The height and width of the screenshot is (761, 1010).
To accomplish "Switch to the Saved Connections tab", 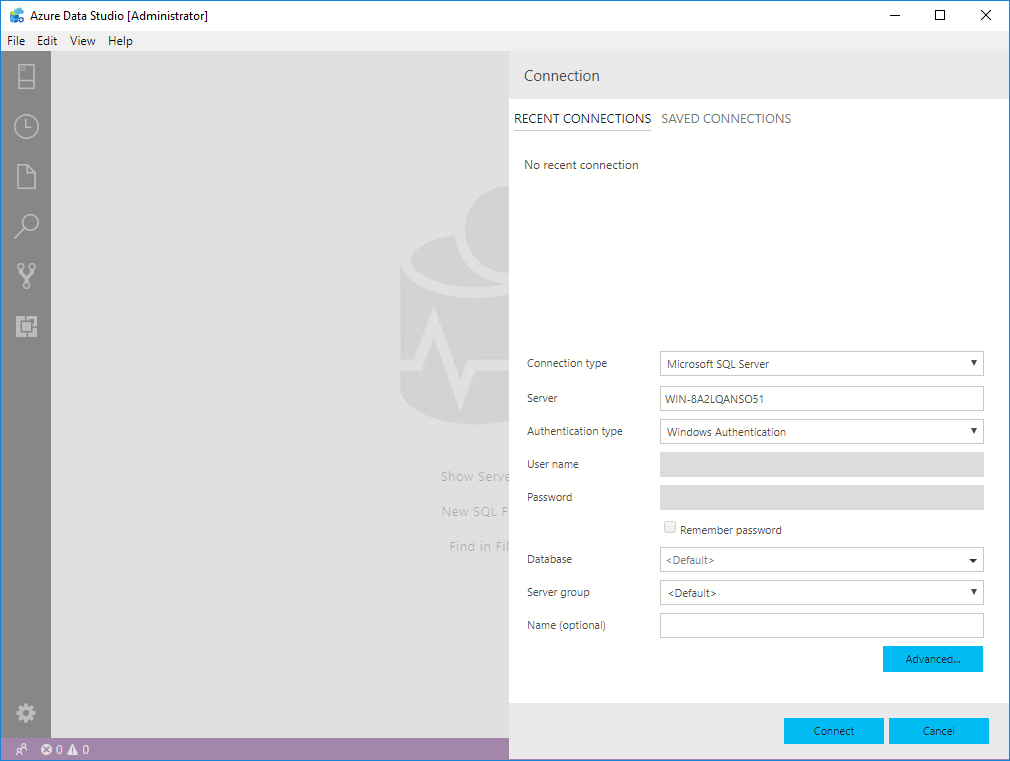I will 726,119.
